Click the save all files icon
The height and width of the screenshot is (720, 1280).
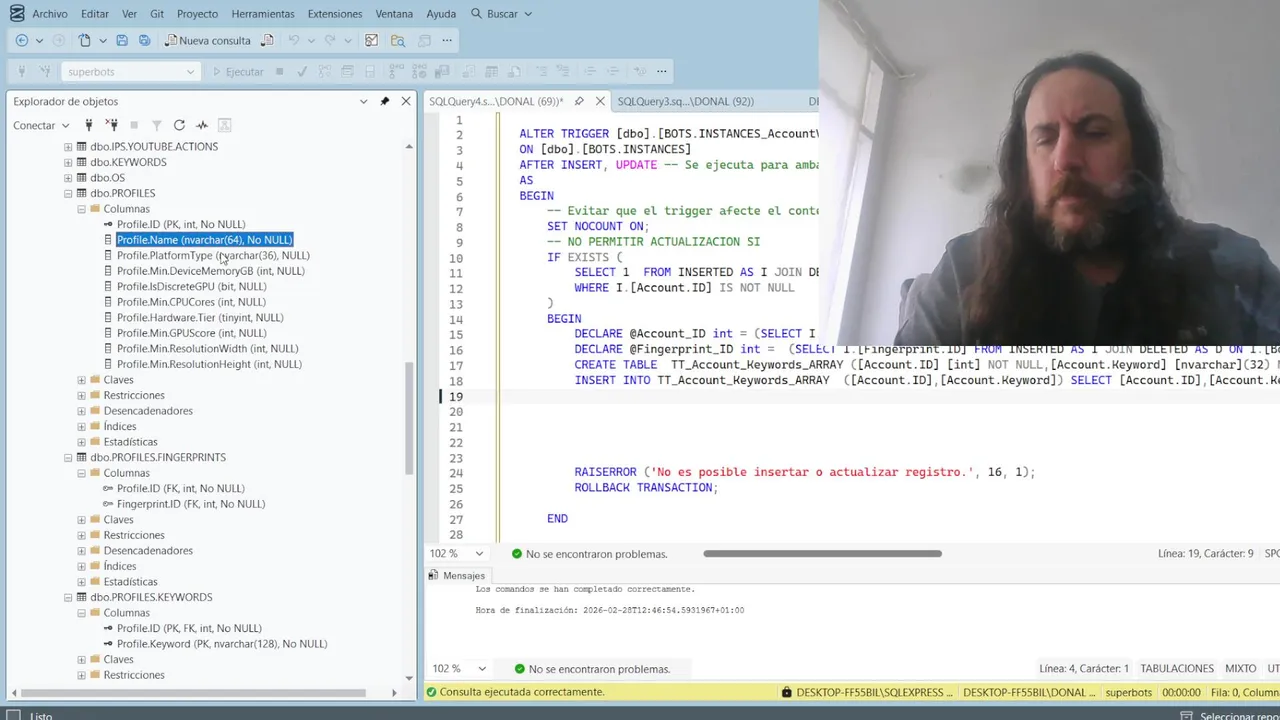point(145,40)
